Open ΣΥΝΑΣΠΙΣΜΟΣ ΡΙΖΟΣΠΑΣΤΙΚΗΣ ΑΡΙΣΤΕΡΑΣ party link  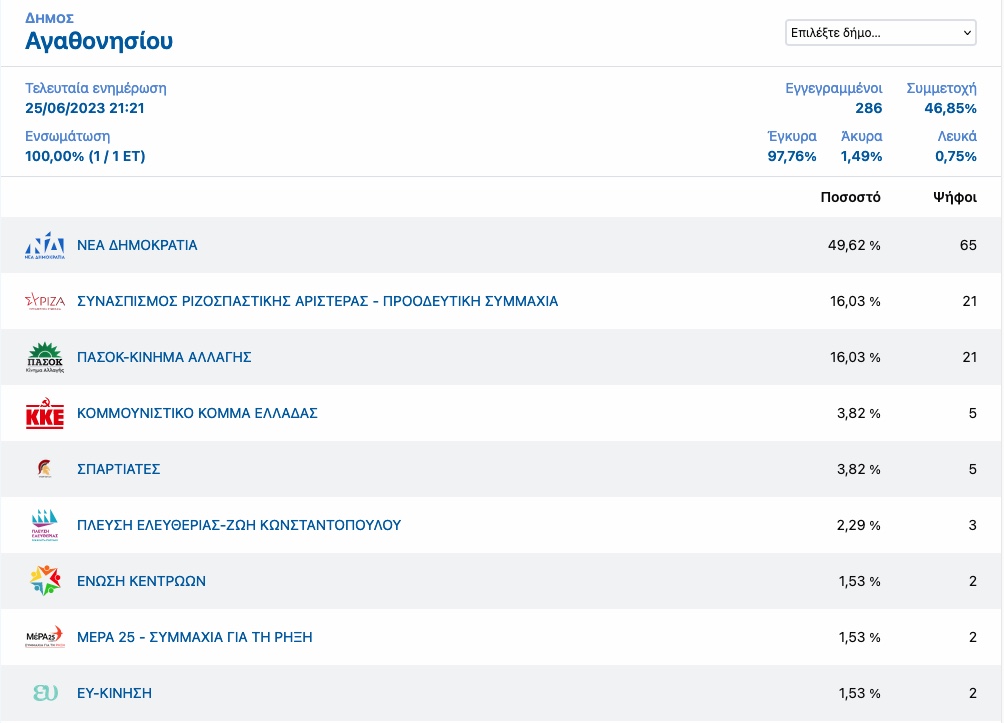click(x=317, y=301)
